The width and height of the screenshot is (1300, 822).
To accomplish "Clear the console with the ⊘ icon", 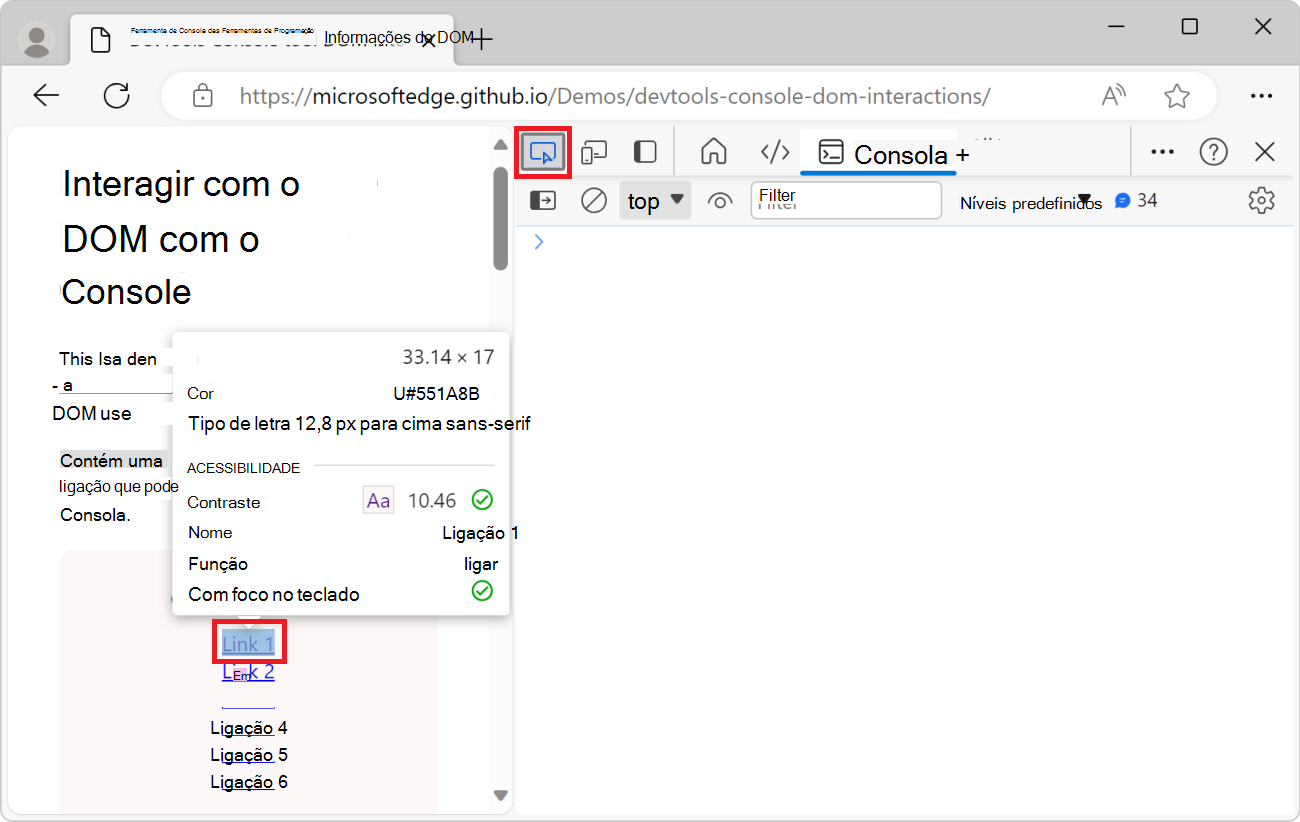I will (x=593, y=200).
